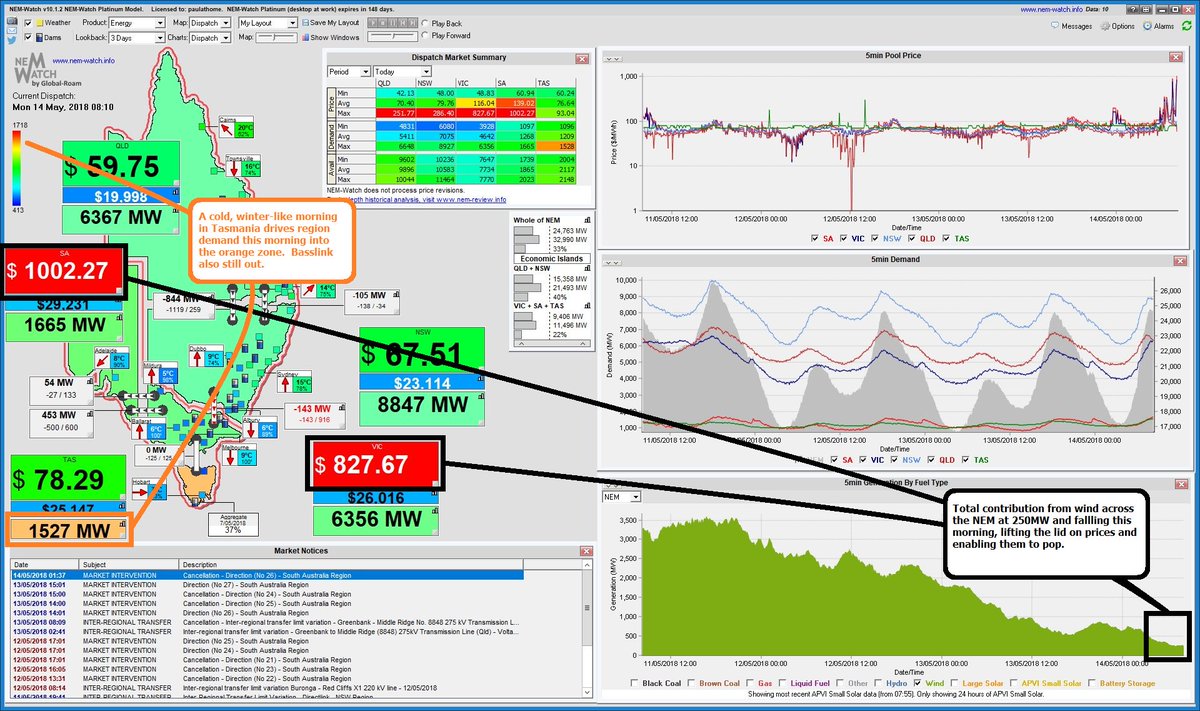This screenshot has width=1200, height=711.
Task: Select the 13/05/2018 15:01 Direction No 27 notice
Action: click(267, 585)
